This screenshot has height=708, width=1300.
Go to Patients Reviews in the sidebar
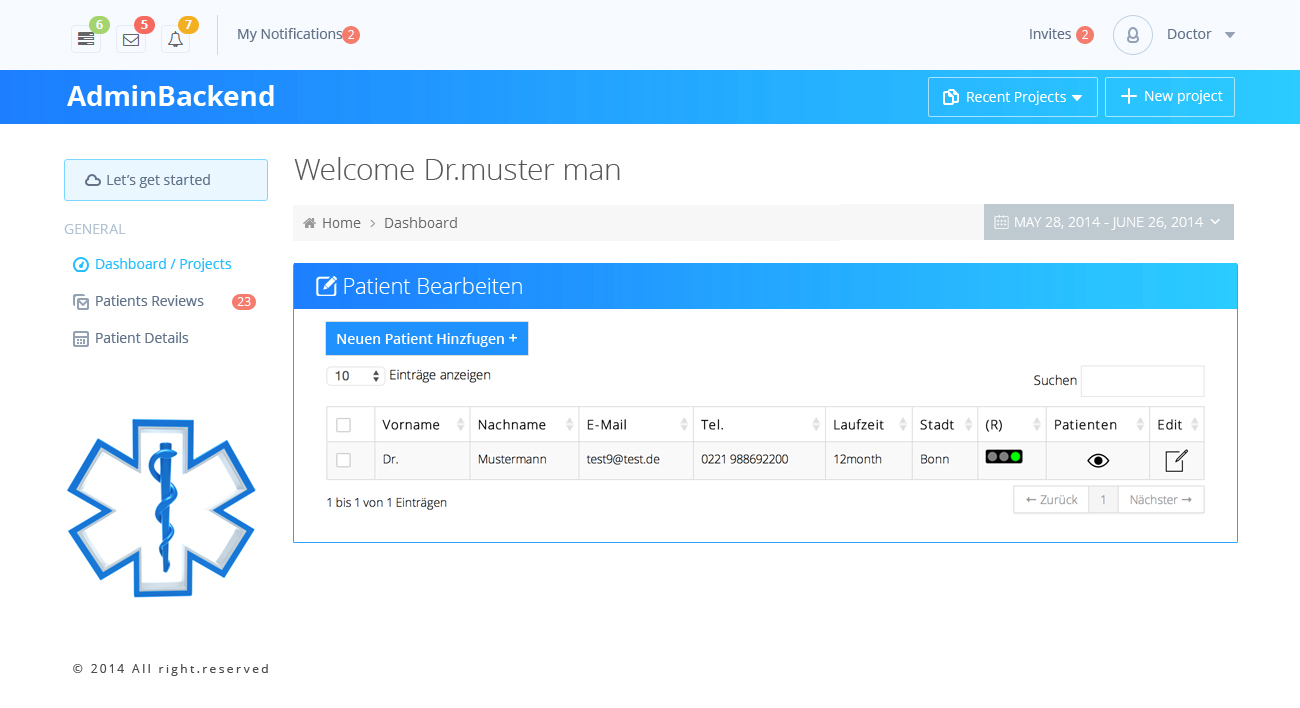149,301
